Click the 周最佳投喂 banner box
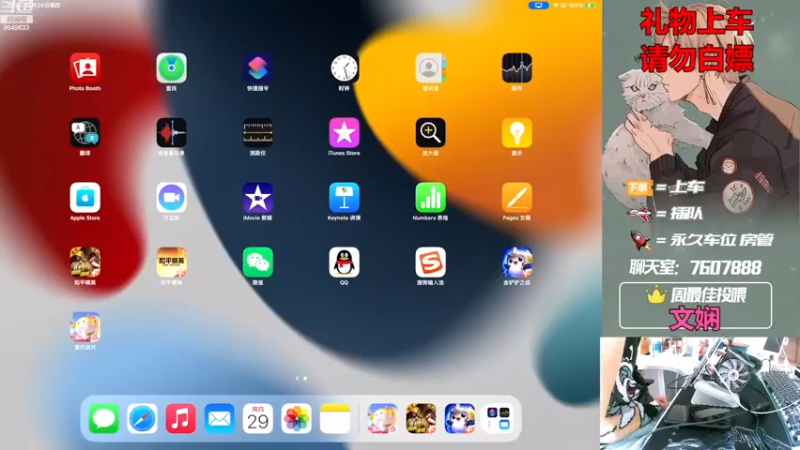Screen dimensions: 800x450 [695, 305]
